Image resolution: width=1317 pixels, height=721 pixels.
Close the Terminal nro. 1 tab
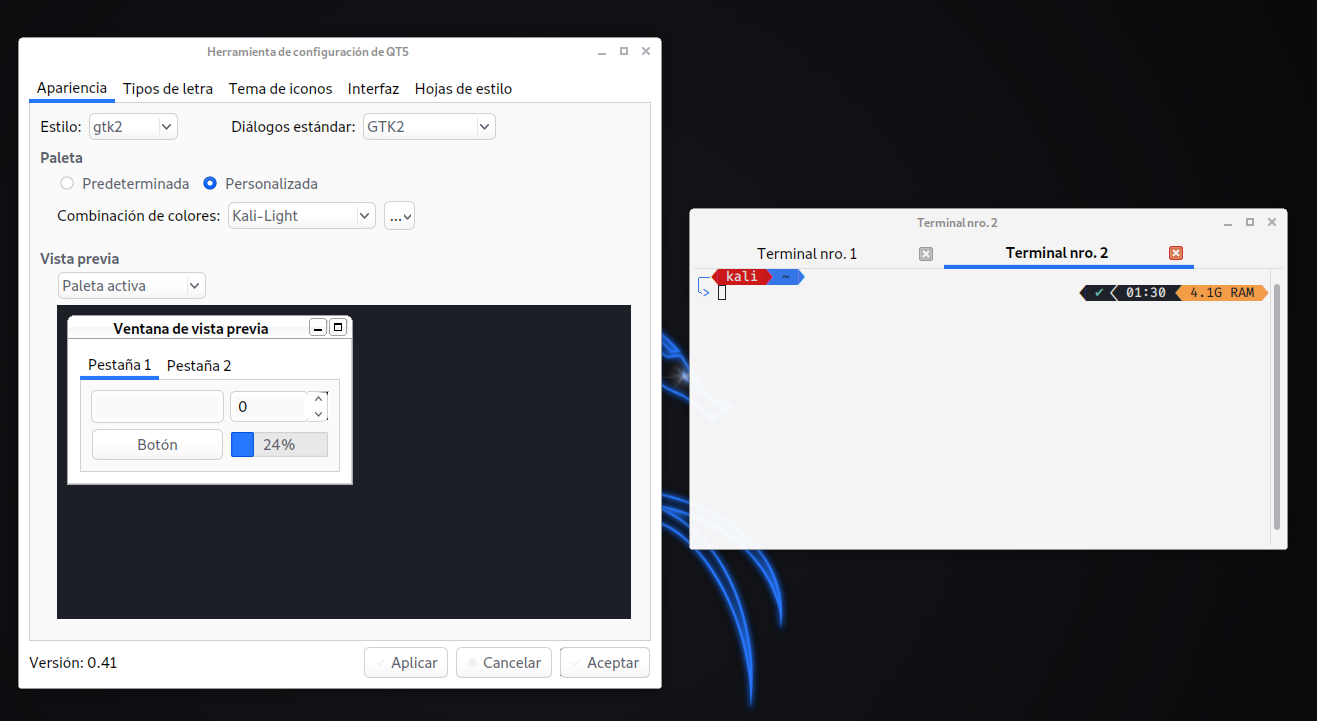click(x=926, y=254)
